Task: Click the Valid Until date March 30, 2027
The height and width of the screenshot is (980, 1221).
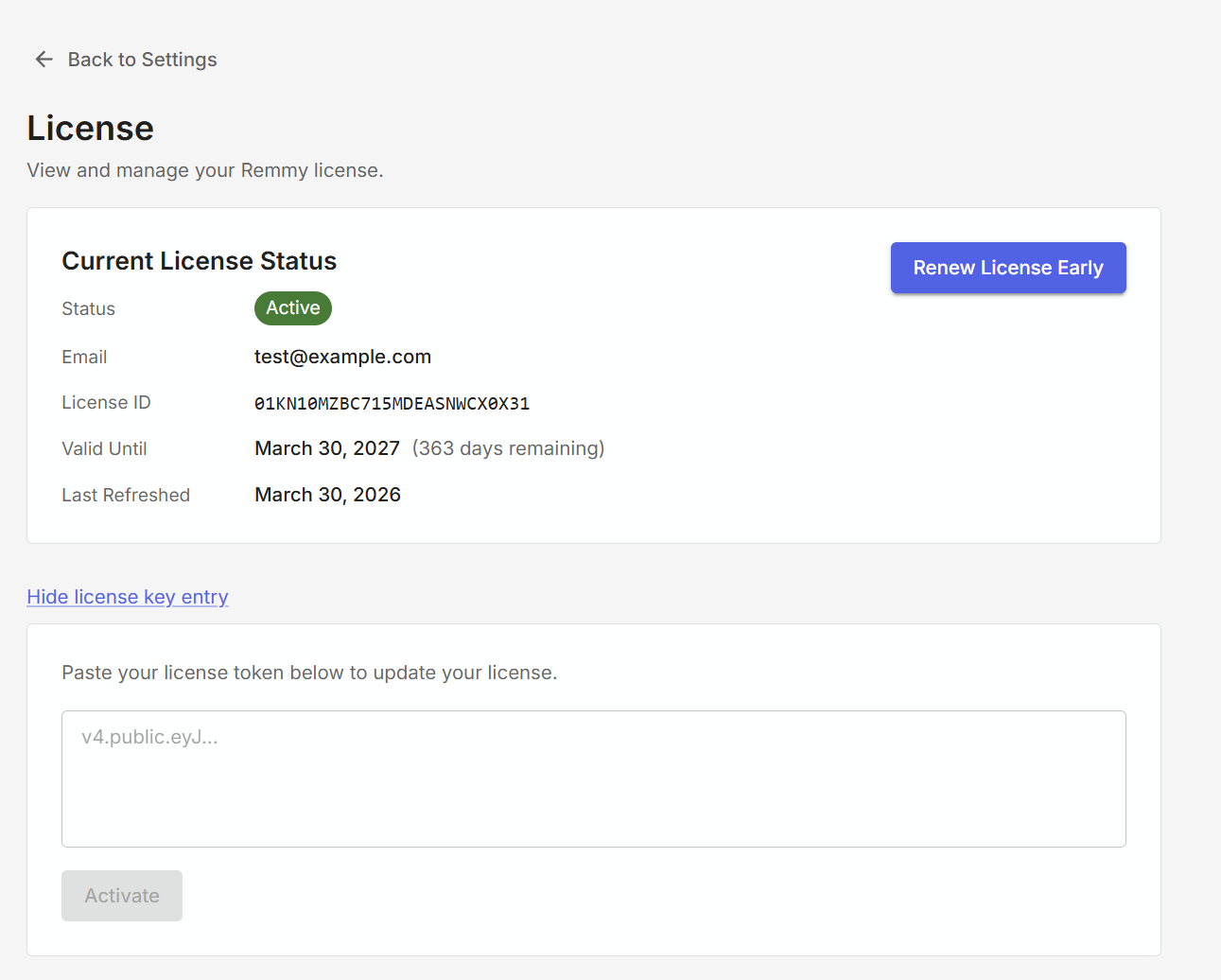Action: (x=326, y=447)
